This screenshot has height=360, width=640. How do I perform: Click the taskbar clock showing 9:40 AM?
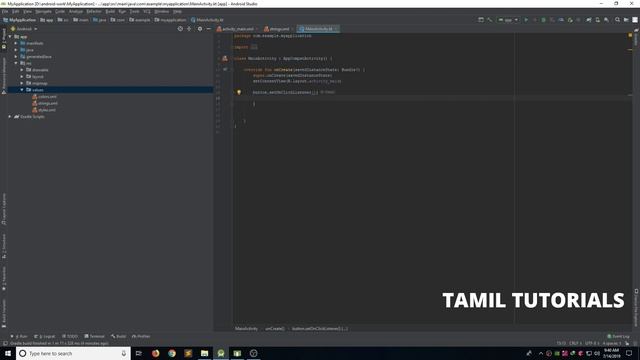tap(611, 353)
